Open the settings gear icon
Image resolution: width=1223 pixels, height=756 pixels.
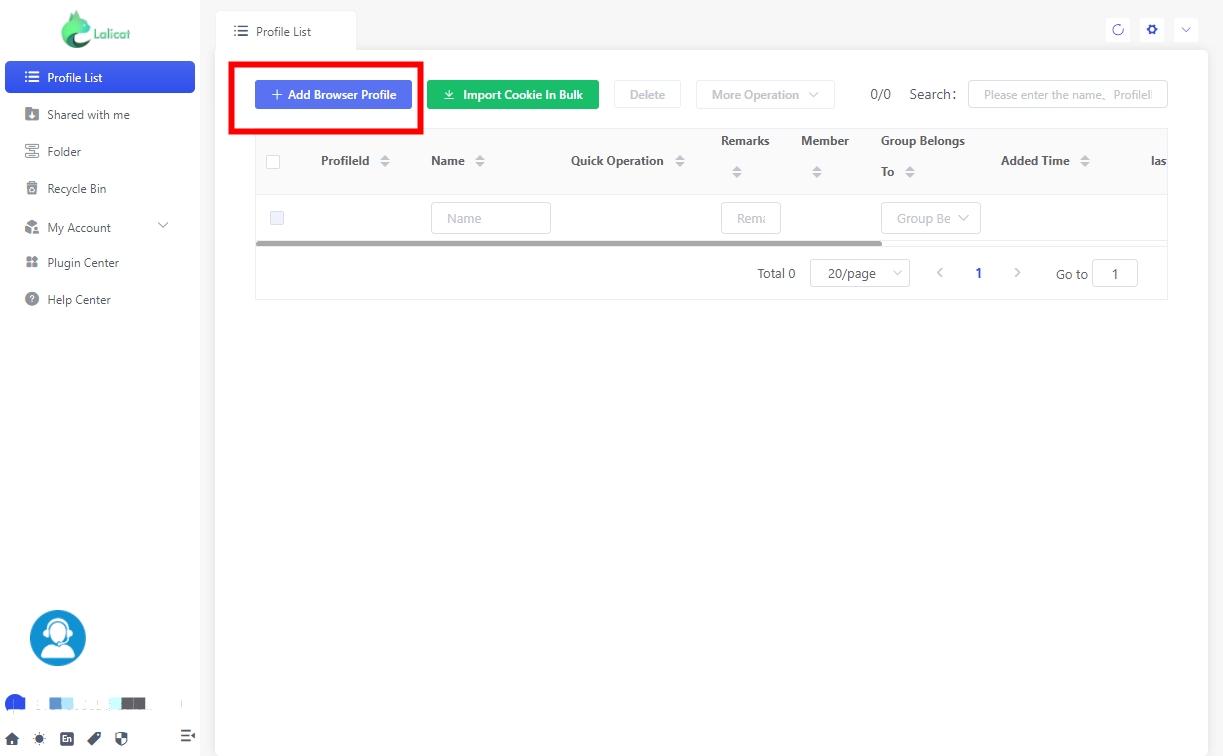1152,30
